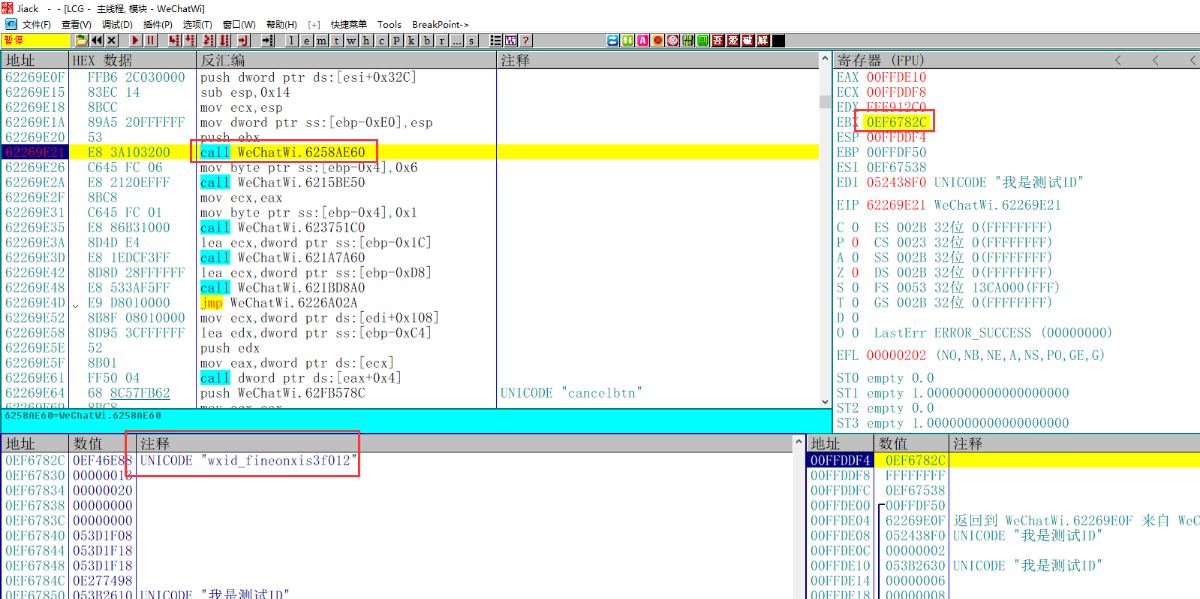1200x599 pixels.
Task: Open the 选项(T) menu
Action: coord(197,24)
